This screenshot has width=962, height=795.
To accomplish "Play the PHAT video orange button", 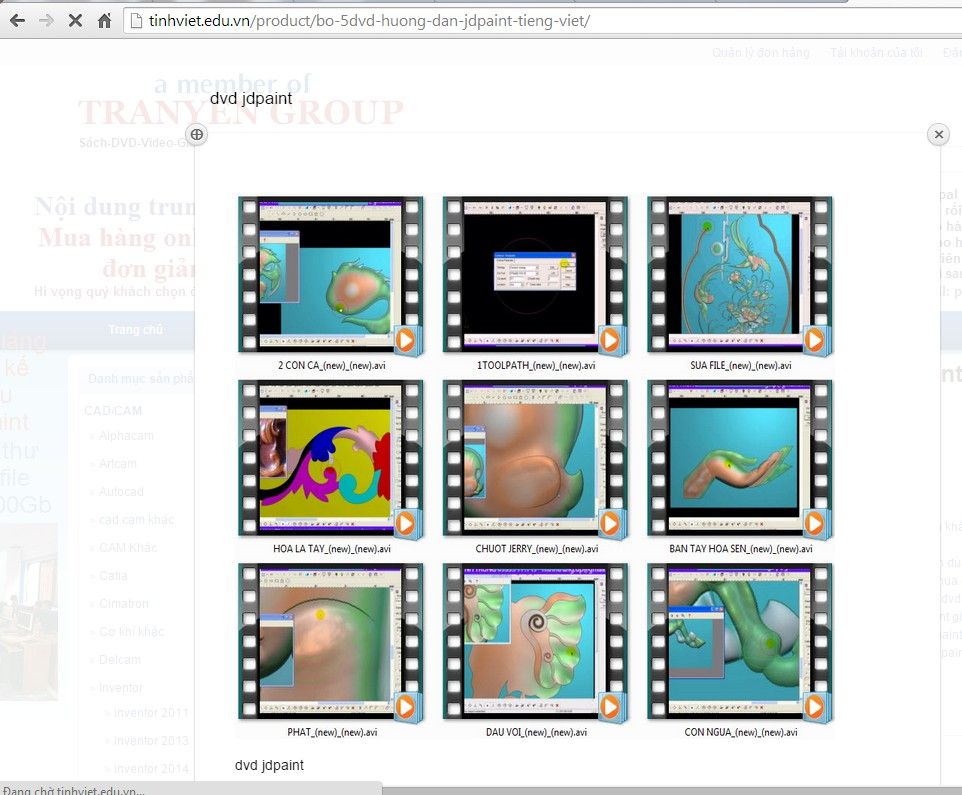I will (x=405, y=707).
